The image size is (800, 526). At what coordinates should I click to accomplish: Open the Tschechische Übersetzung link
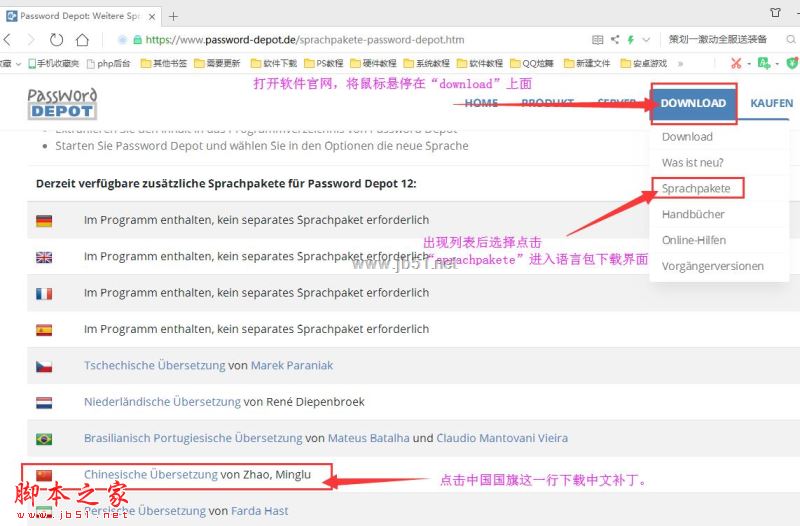(x=155, y=365)
